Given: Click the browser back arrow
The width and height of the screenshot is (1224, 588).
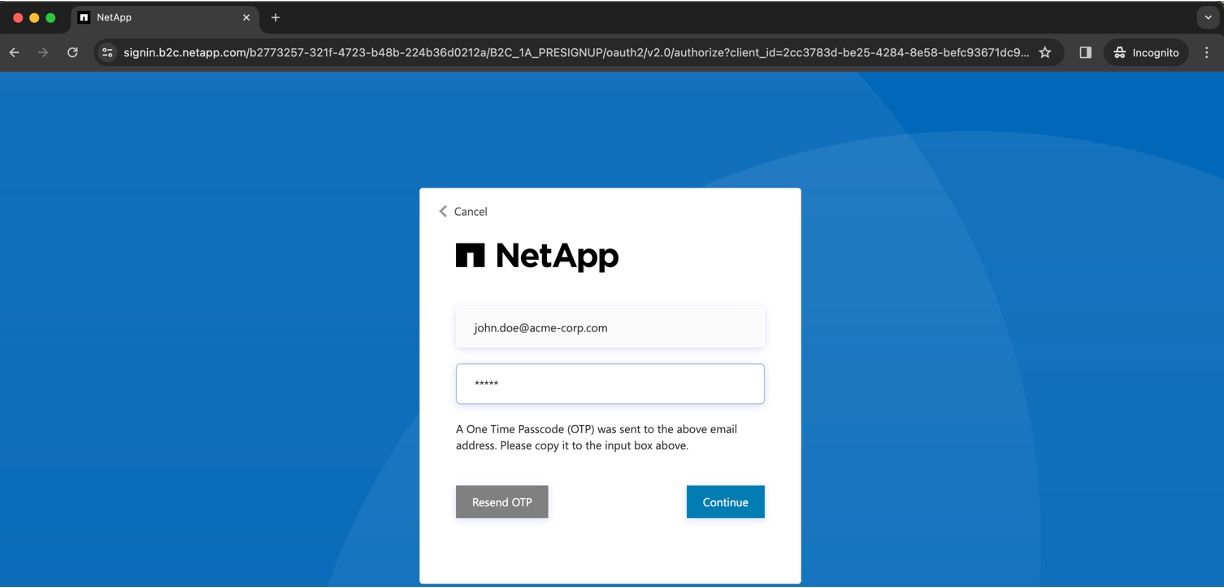Looking at the screenshot, I should point(14,52).
